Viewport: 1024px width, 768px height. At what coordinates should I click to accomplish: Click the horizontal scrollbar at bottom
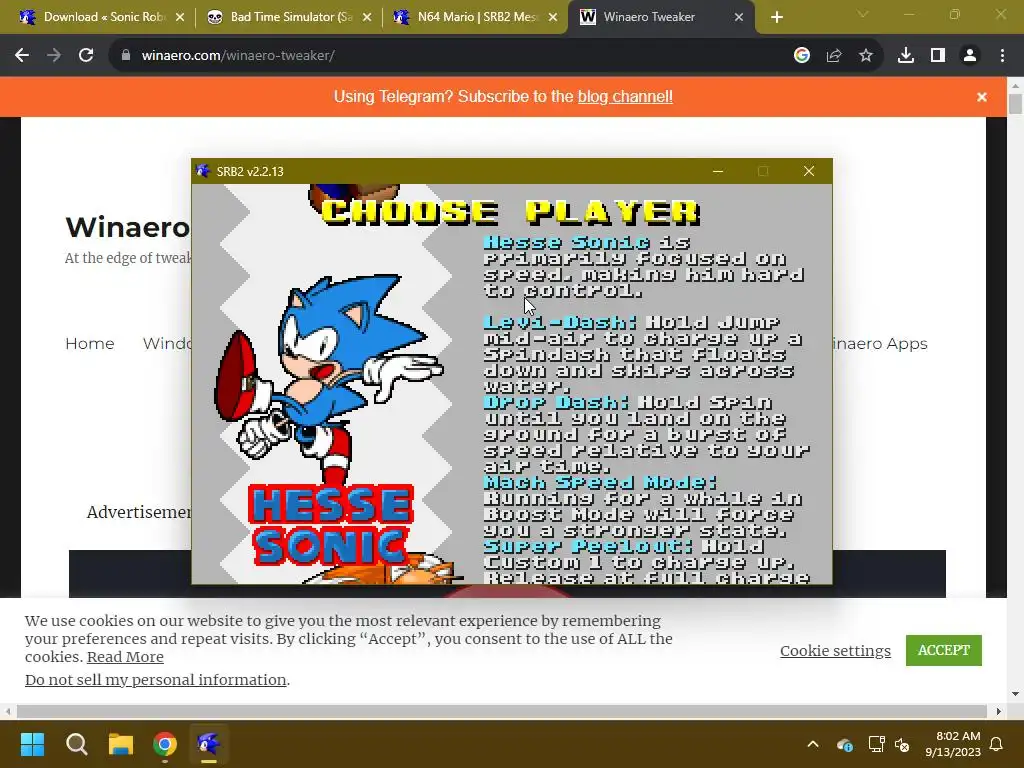(502, 711)
